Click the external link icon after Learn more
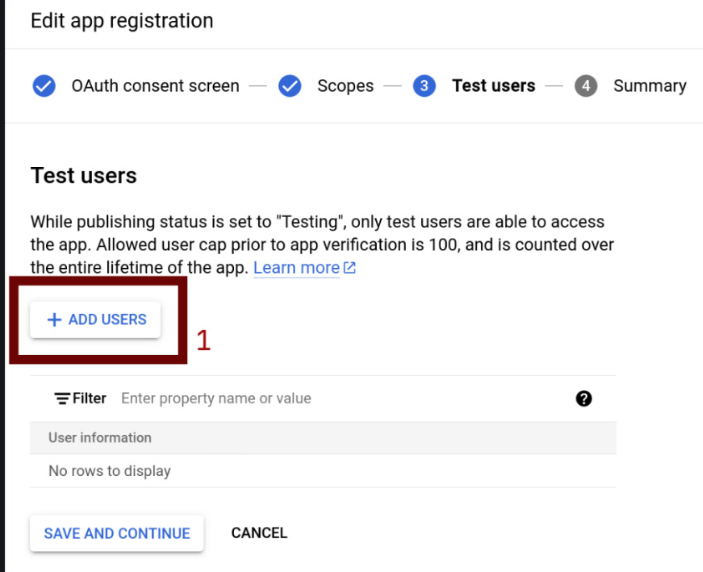Viewport: 703px width, 572px height. (x=349, y=268)
